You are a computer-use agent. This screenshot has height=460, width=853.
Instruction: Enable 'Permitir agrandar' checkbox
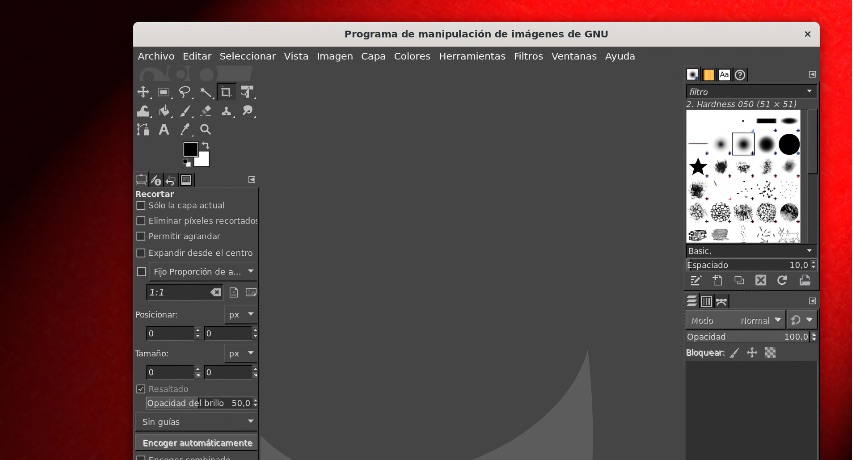point(140,237)
